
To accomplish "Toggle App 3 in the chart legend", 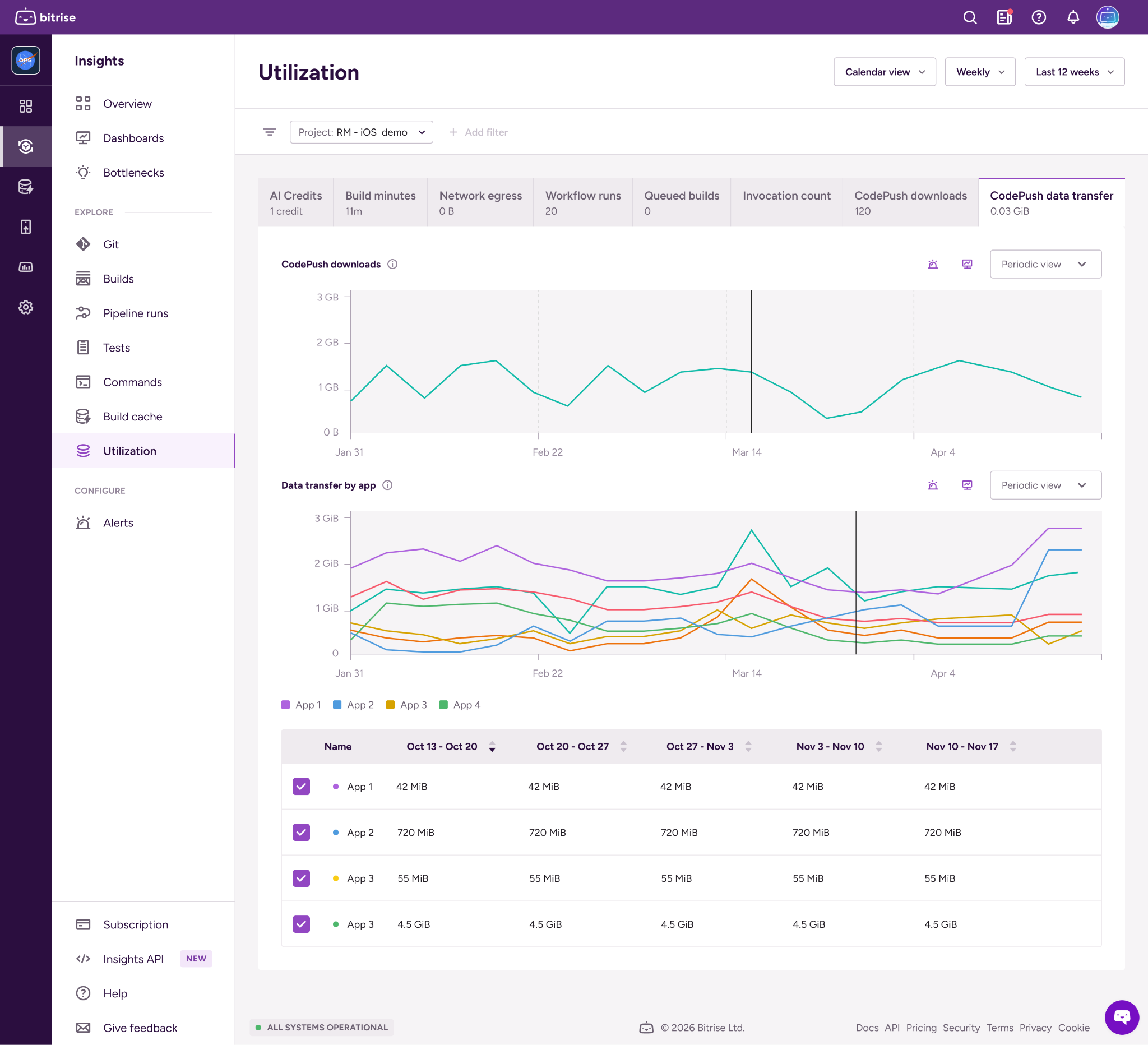I will (406, 705).
